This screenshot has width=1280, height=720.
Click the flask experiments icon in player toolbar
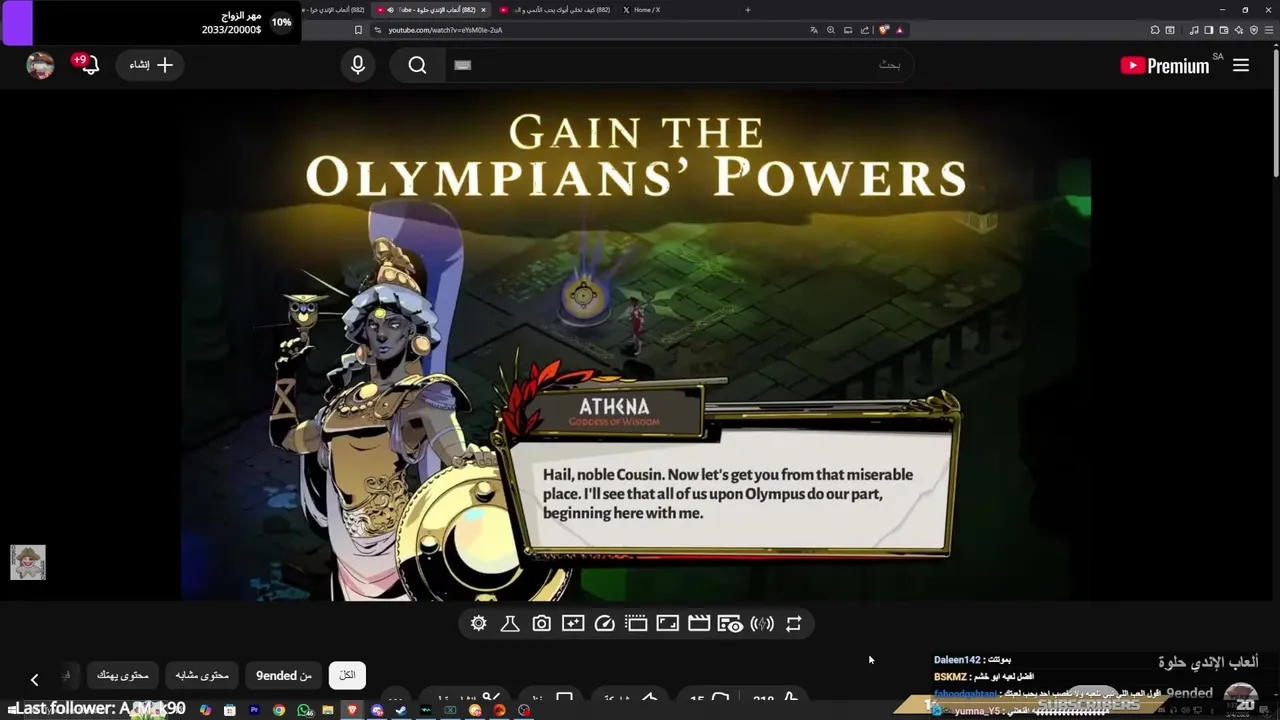[510, 624]
